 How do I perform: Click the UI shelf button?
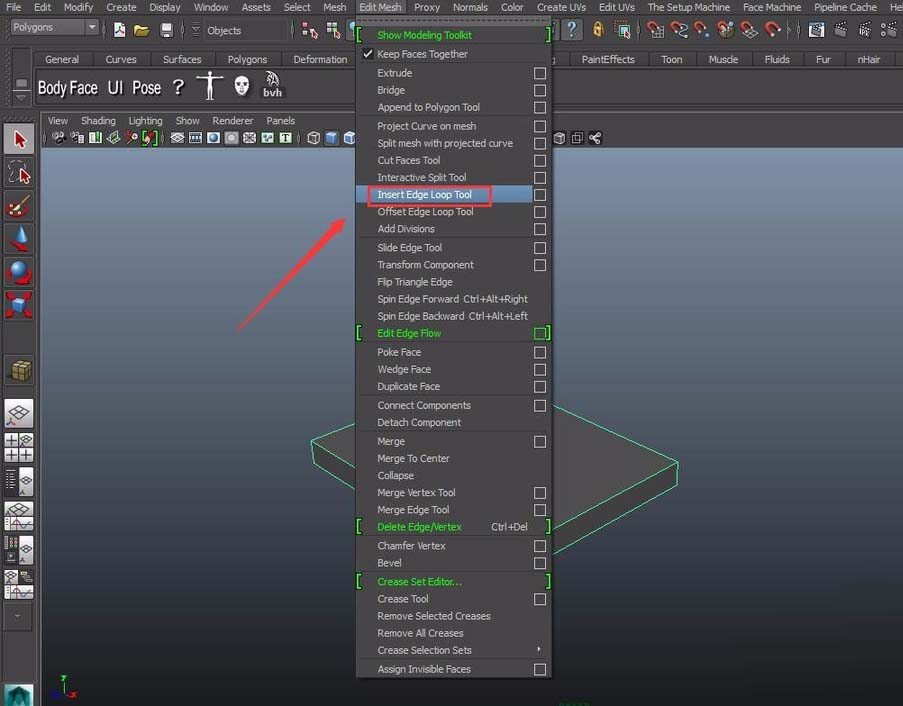(x=115, y=87)
